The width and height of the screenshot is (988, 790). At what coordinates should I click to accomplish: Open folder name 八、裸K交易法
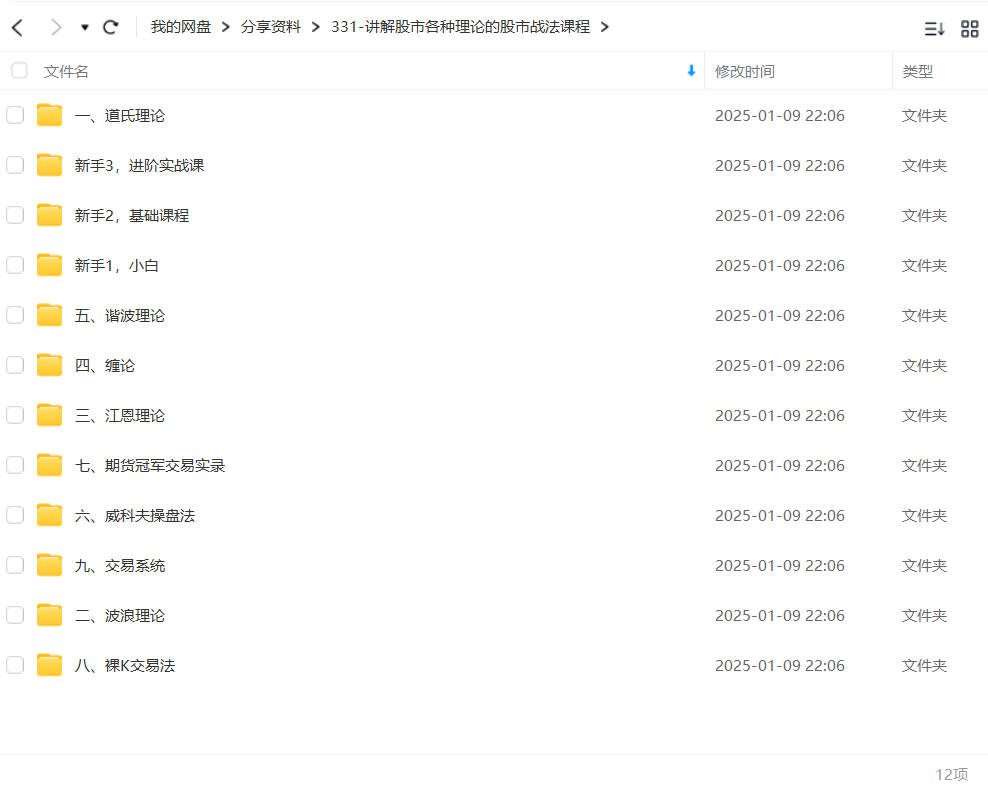tap(125, 665)
